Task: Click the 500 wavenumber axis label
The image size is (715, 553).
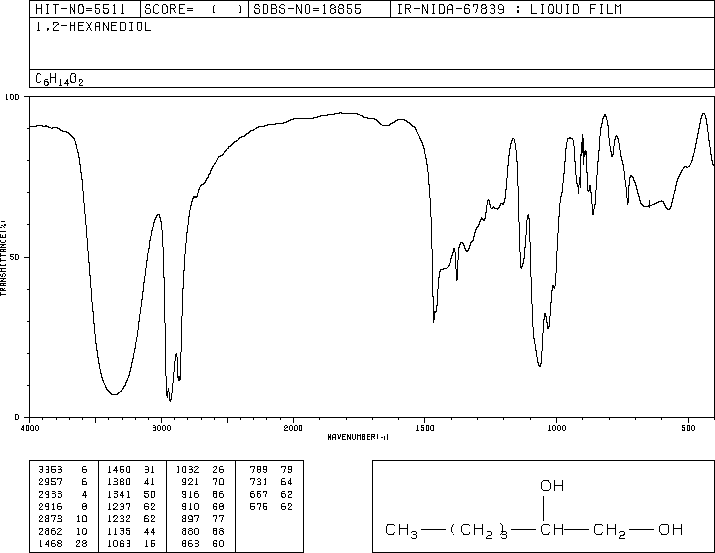Action: coord(688,428)
